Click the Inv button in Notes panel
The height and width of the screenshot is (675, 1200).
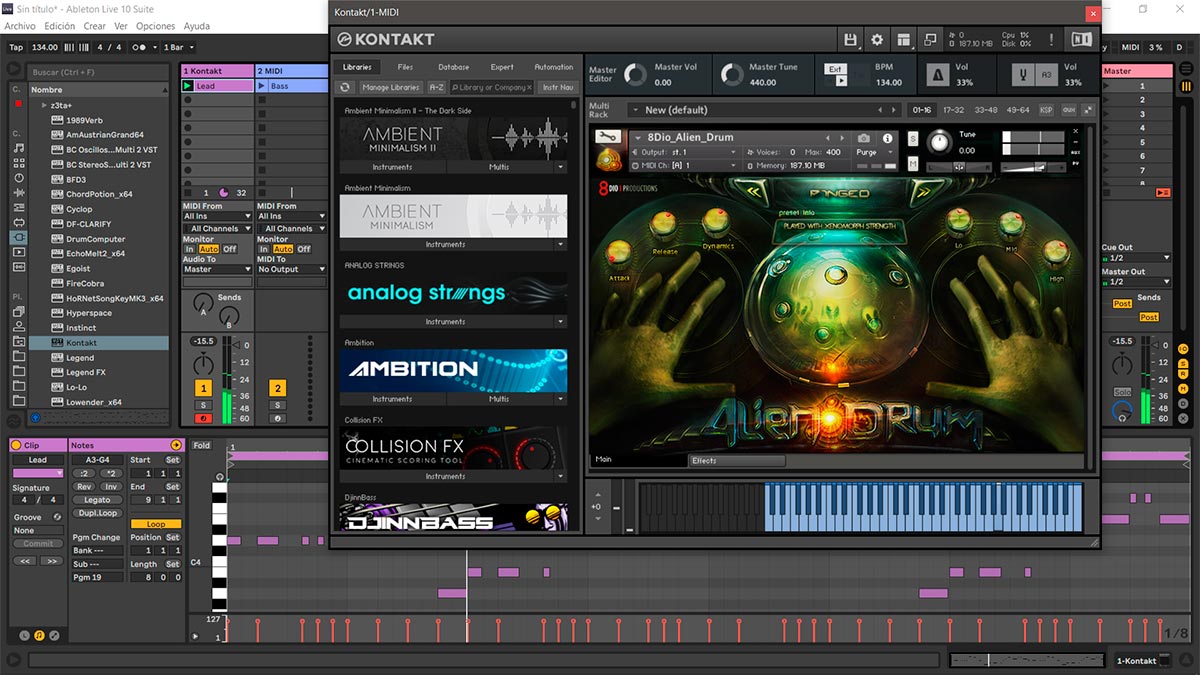[x=110, y=487]
